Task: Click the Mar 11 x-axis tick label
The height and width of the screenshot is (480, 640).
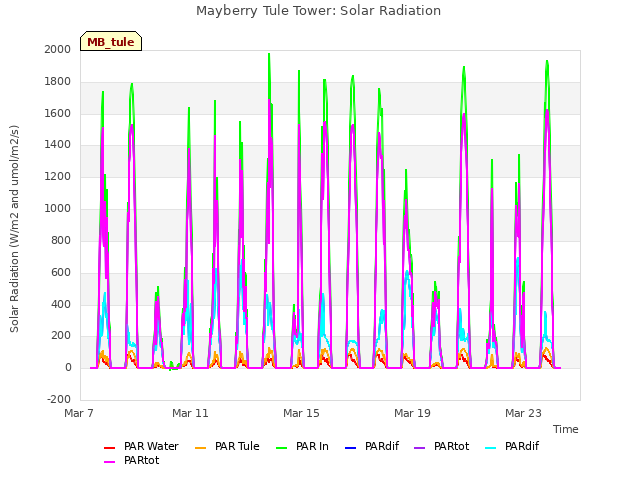Action: [x=190, y=413]
